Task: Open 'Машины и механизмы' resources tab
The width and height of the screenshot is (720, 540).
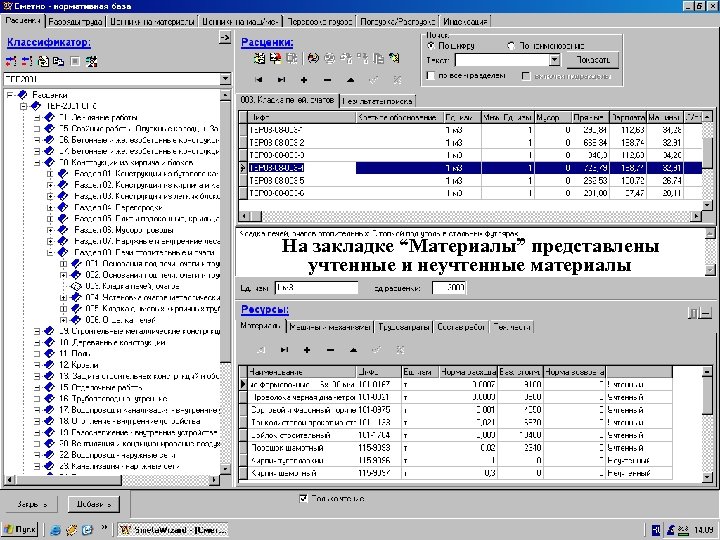Action: point(330,326)
